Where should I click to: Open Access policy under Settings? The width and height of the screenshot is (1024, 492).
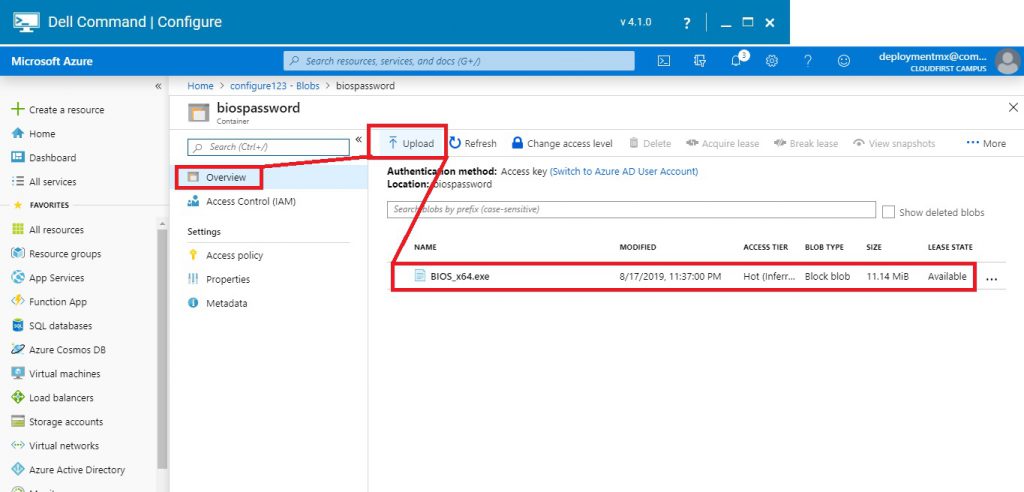tap(234, 255)
